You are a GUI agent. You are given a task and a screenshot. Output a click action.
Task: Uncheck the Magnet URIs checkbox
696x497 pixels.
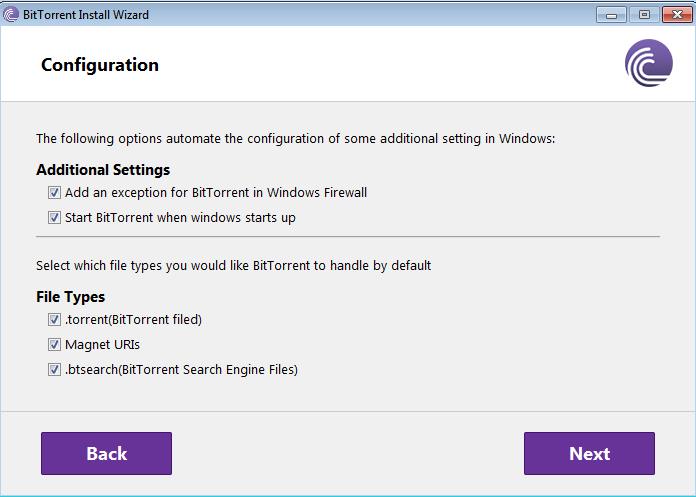[54, 344]
